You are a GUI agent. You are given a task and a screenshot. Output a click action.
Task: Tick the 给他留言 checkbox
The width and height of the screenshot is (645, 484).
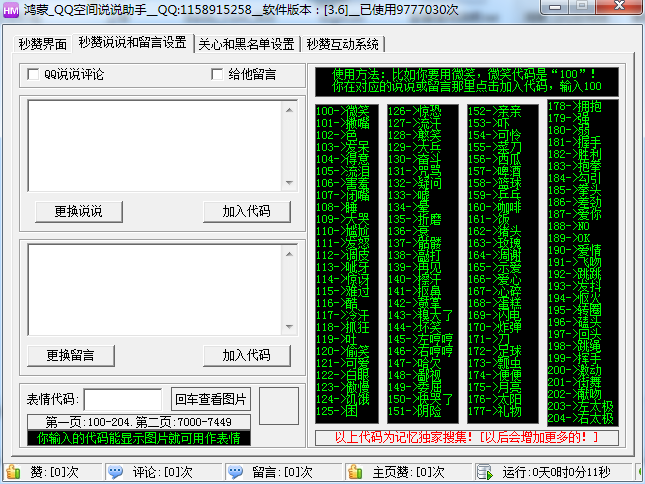pyautogui.click(x=217, y=74)
